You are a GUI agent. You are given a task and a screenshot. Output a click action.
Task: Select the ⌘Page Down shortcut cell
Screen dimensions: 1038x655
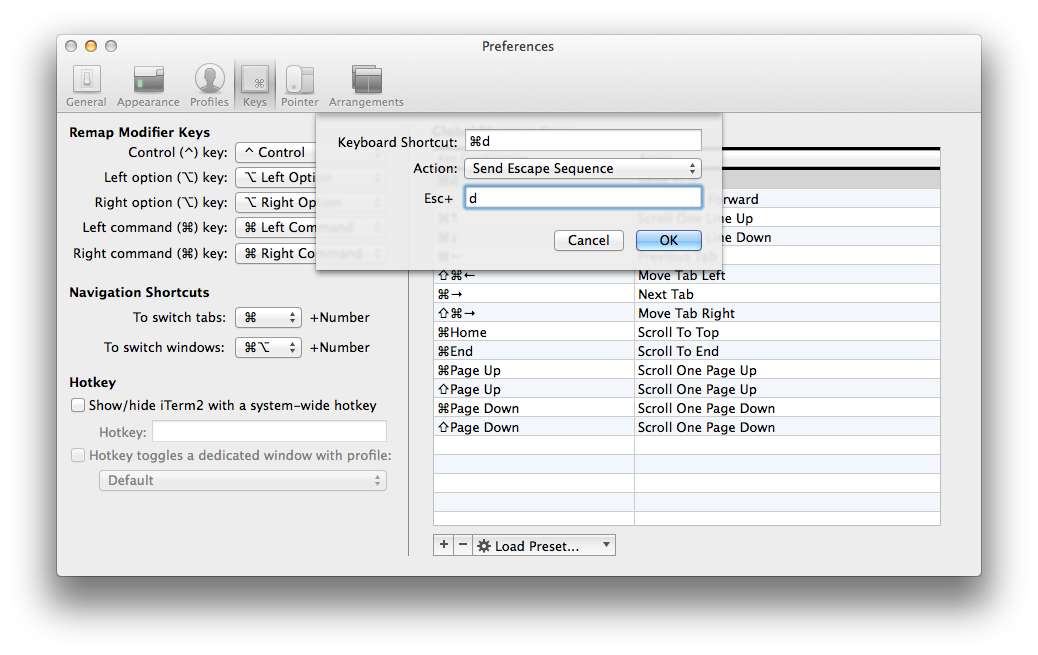pyautogui.click(x=534, y=409)
